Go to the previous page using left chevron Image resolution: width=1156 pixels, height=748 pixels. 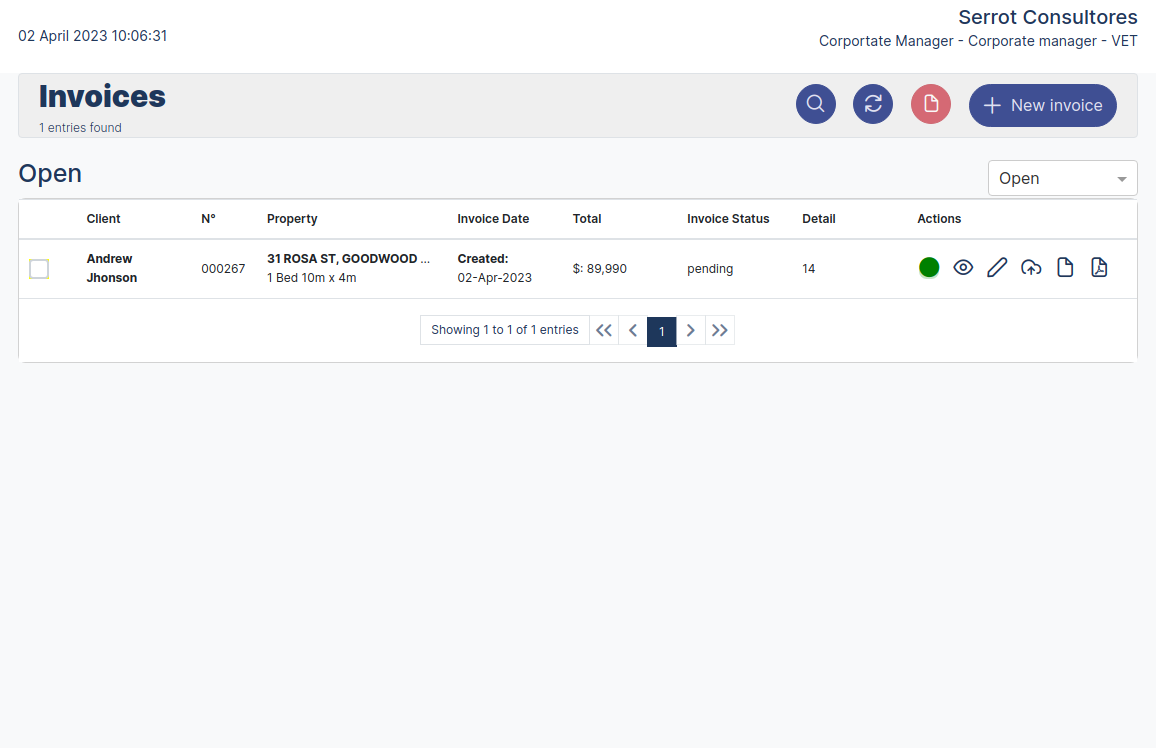tap(632, 330)
